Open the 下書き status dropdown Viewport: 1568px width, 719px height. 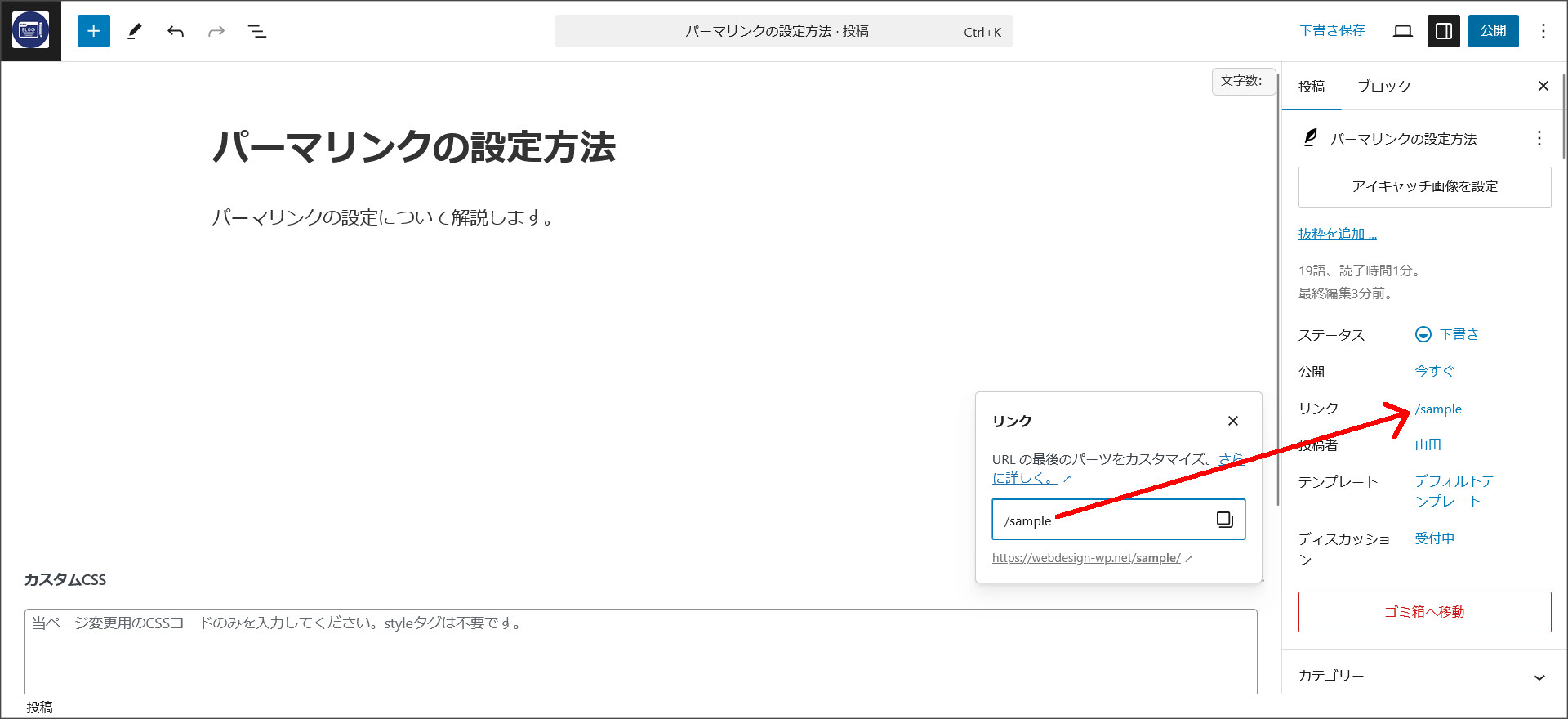click(x=1447, y=334)
